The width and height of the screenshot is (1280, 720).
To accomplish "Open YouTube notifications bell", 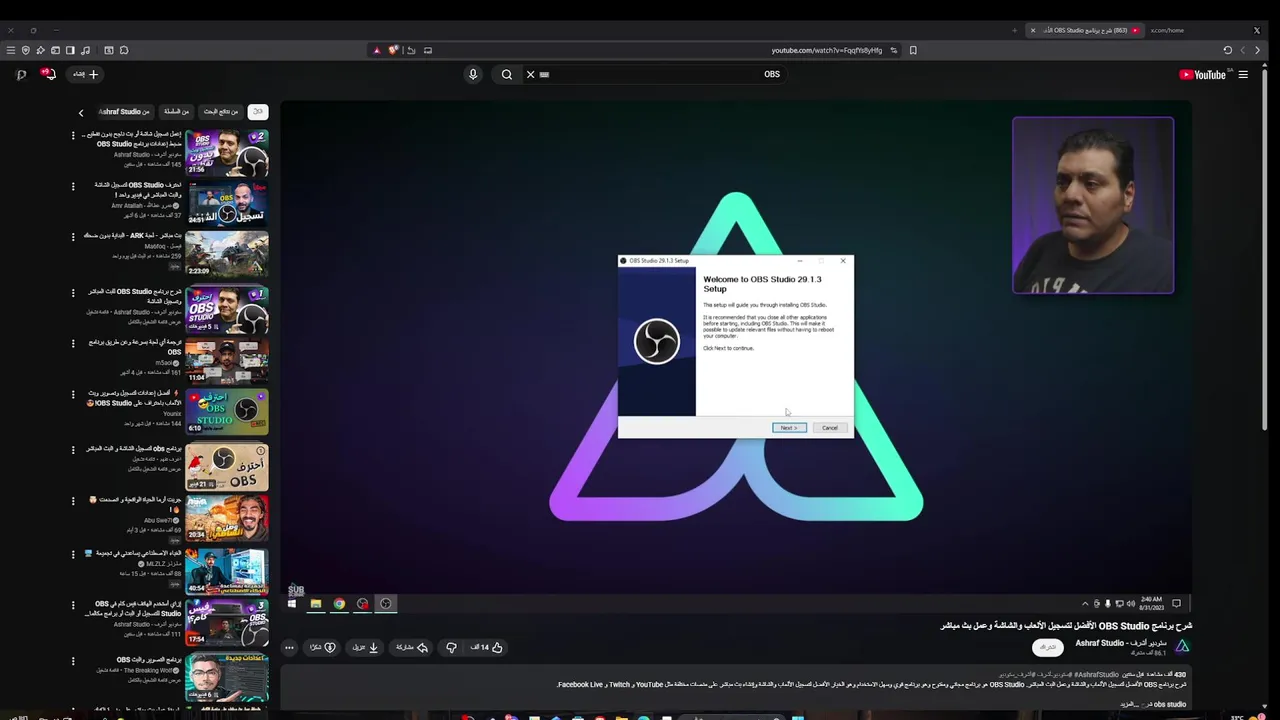I will pyautogui.click(x=48, y=74).
